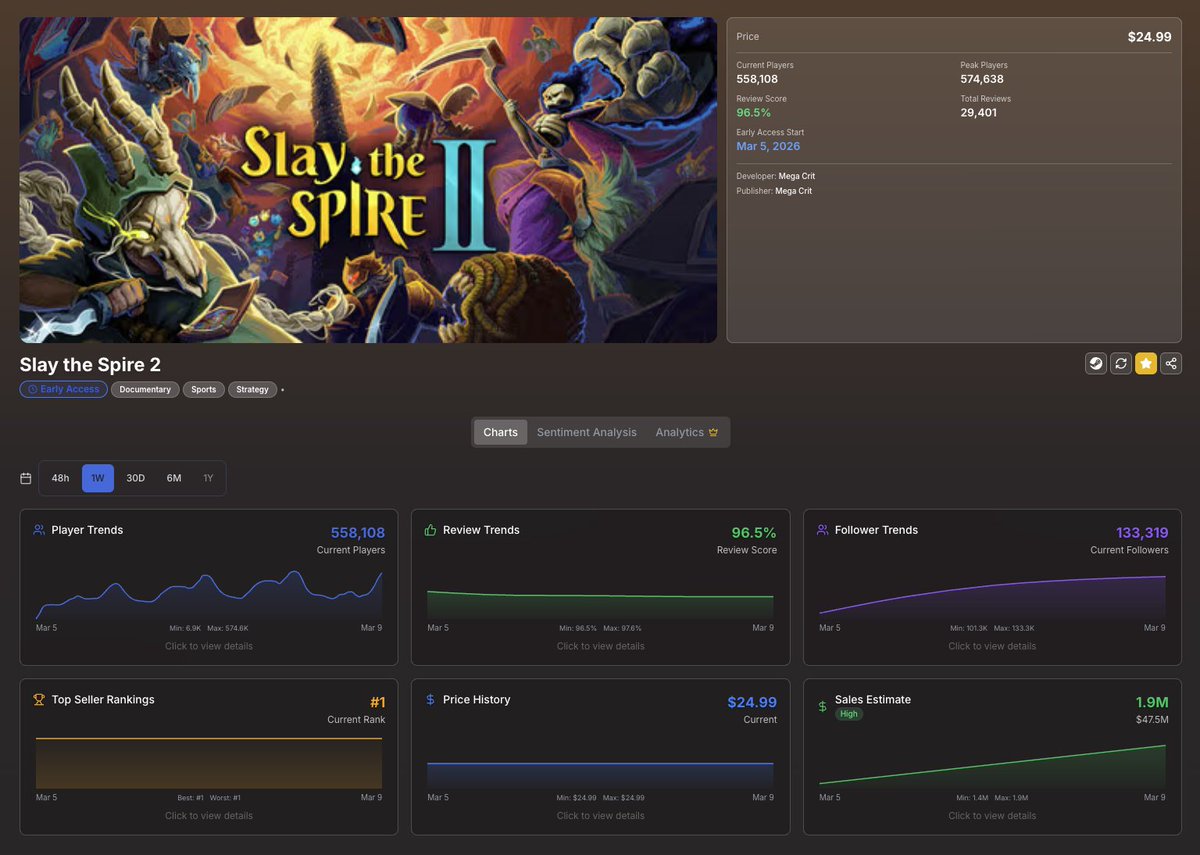Click the Documentary genre tag
The width and height of the screenshot is (1200, 855).
[145, 389]
